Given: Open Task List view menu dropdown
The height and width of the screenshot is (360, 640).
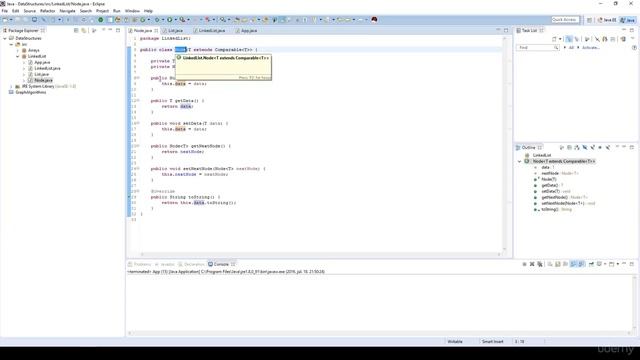Looking at the screenshot, I should coord(633,39).
